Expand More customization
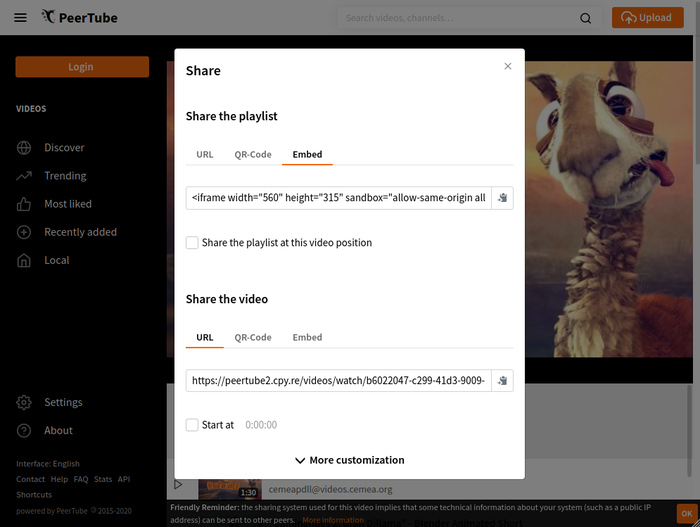 (x=350, y=460)
